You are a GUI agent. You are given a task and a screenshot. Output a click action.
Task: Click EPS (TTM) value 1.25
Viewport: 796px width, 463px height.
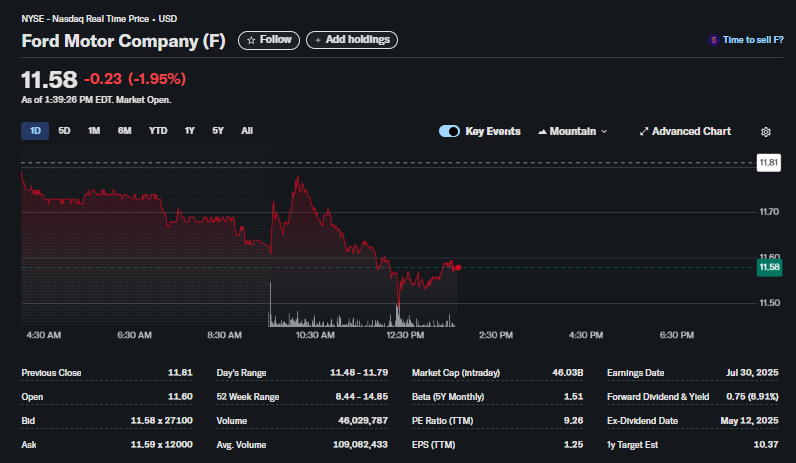(x=574, y=444)
